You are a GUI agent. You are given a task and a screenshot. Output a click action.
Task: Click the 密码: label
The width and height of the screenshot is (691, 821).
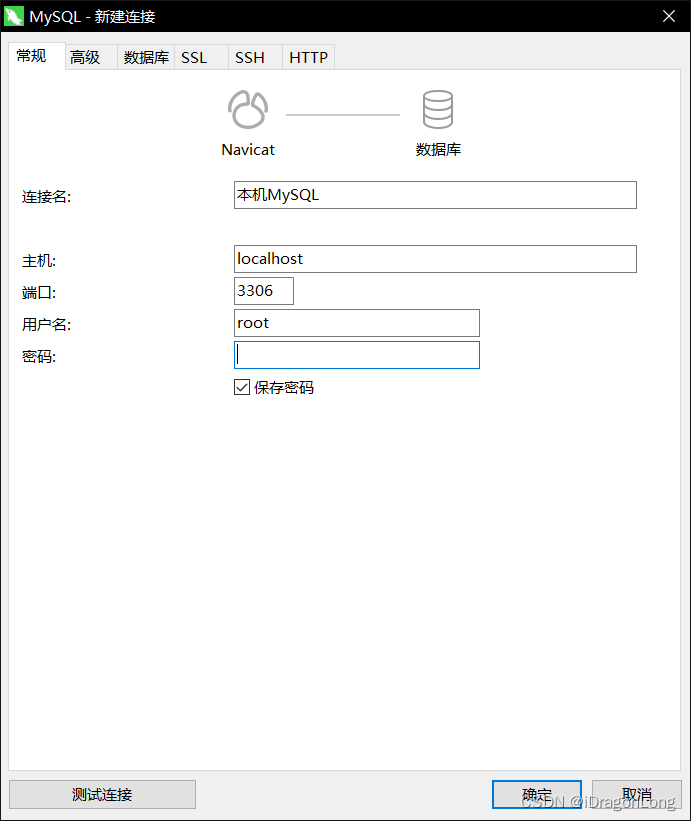click(x=39, y=357)
